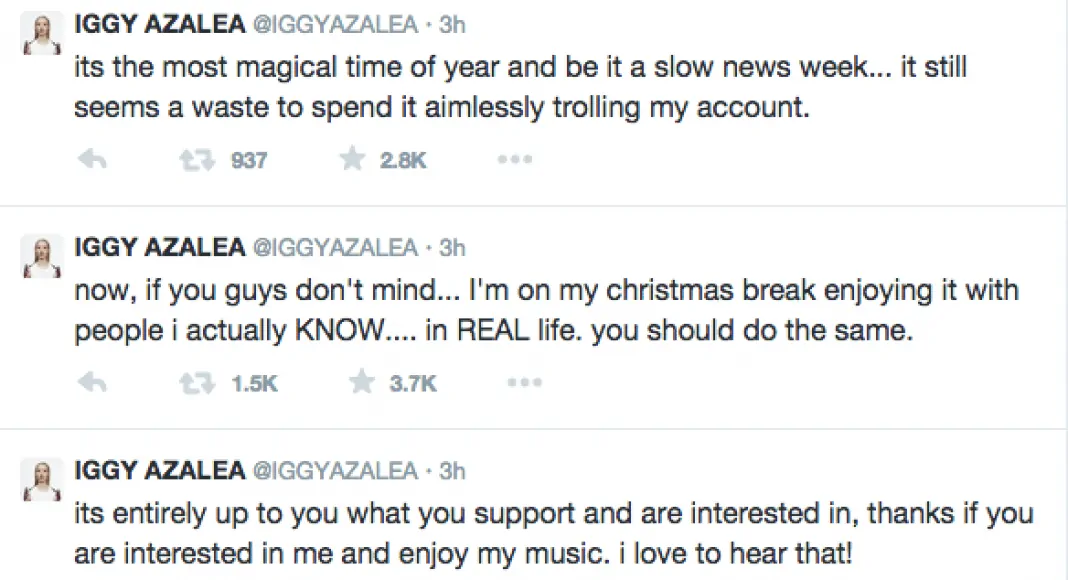Reply to the christmas break tweet

[91, 382]
